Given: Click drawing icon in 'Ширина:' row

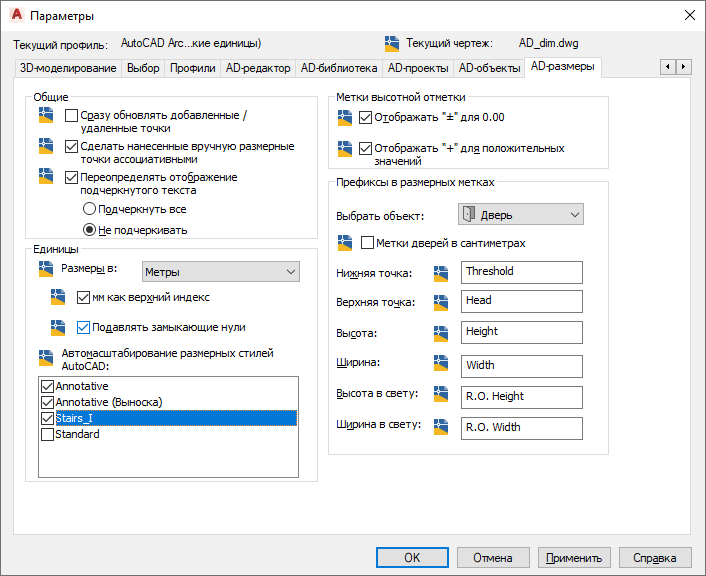Looking at the screenshot, I should (441, 363).
